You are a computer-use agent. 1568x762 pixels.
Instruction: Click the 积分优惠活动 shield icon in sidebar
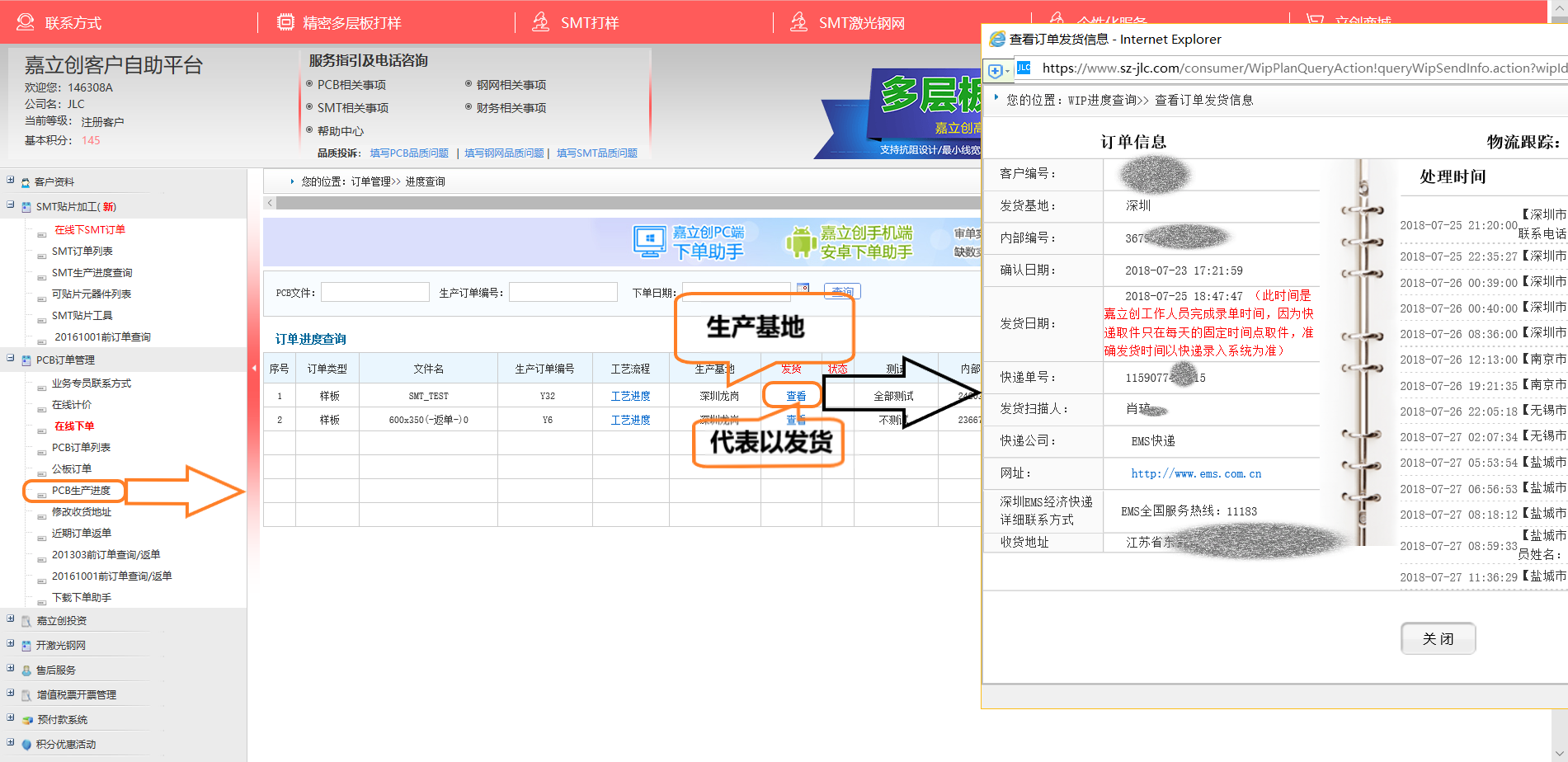pyautogui.click(x=26, y=745)
